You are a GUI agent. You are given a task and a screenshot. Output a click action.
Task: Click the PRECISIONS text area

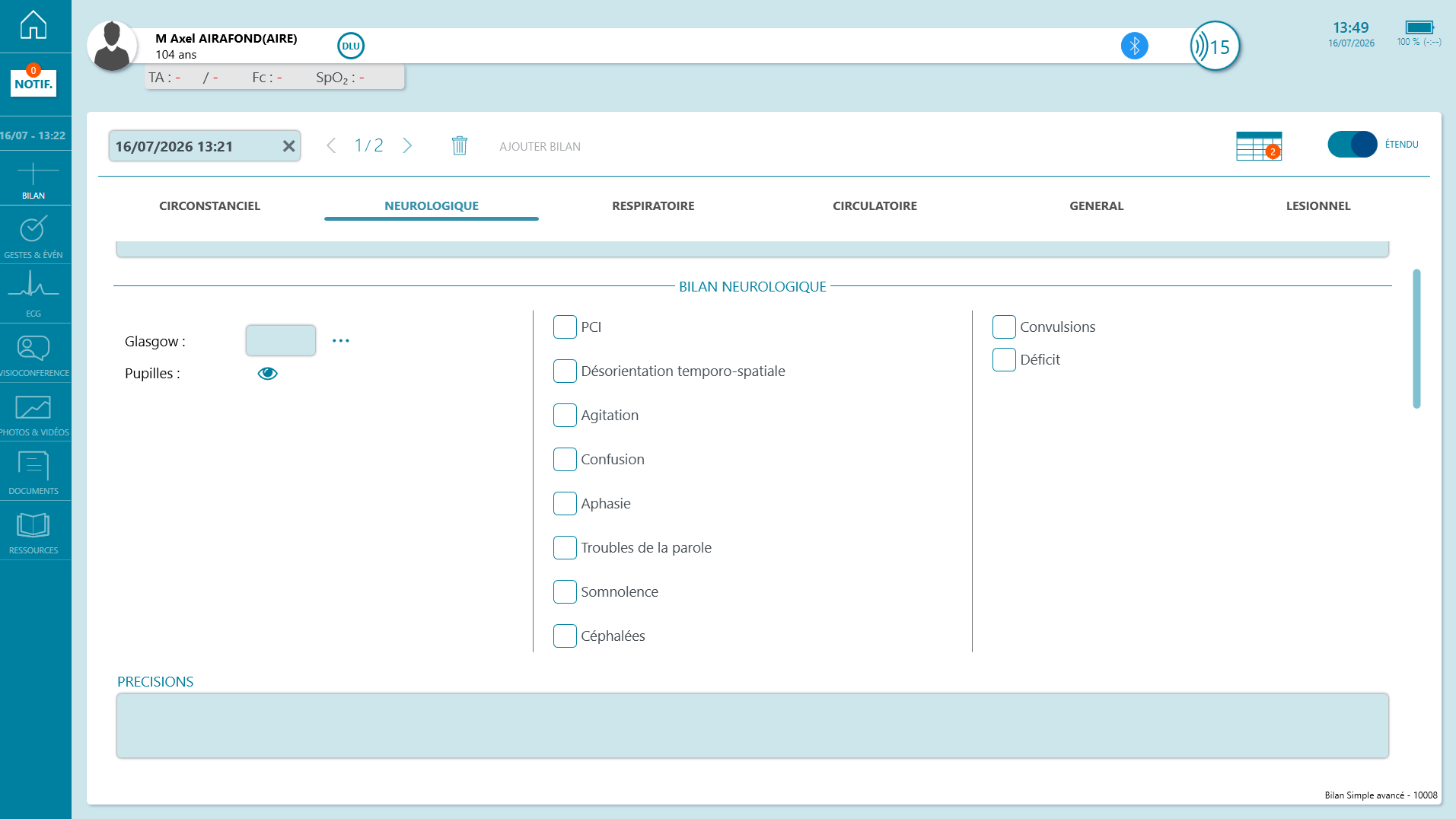tap(753, 725)
